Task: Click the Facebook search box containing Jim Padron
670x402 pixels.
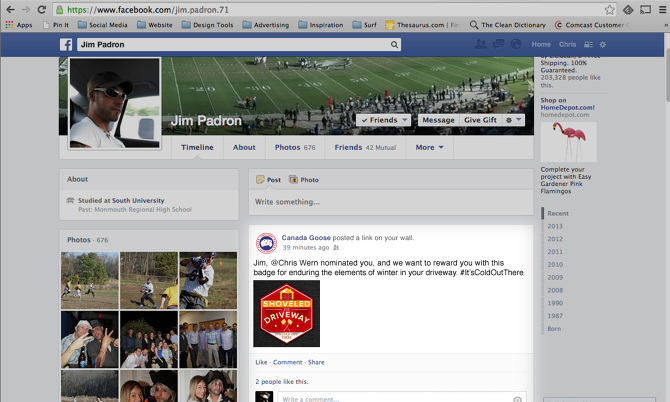Action: [239, 44]
